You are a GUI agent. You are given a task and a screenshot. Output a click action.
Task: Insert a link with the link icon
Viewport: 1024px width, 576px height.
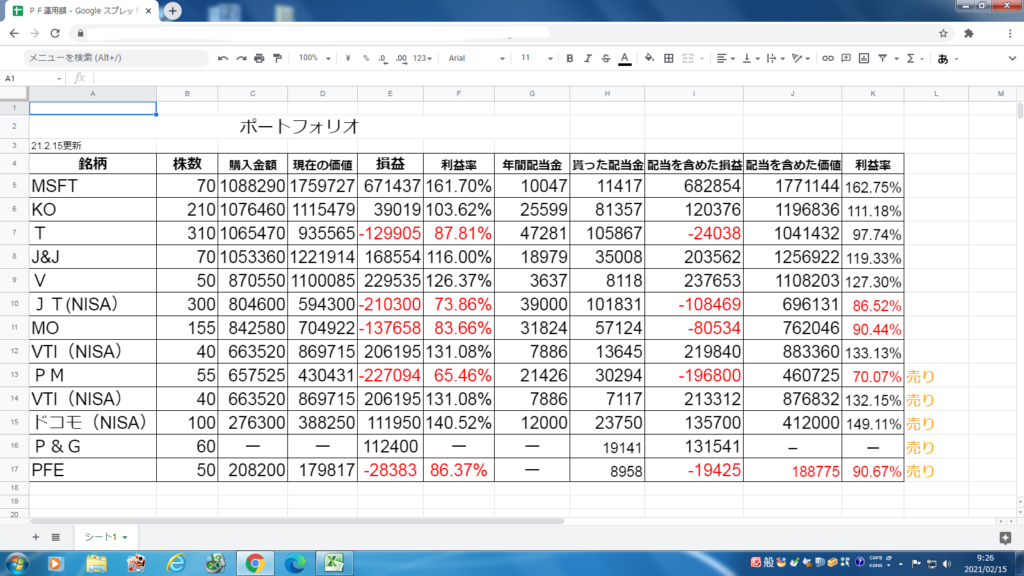point(827,58)
